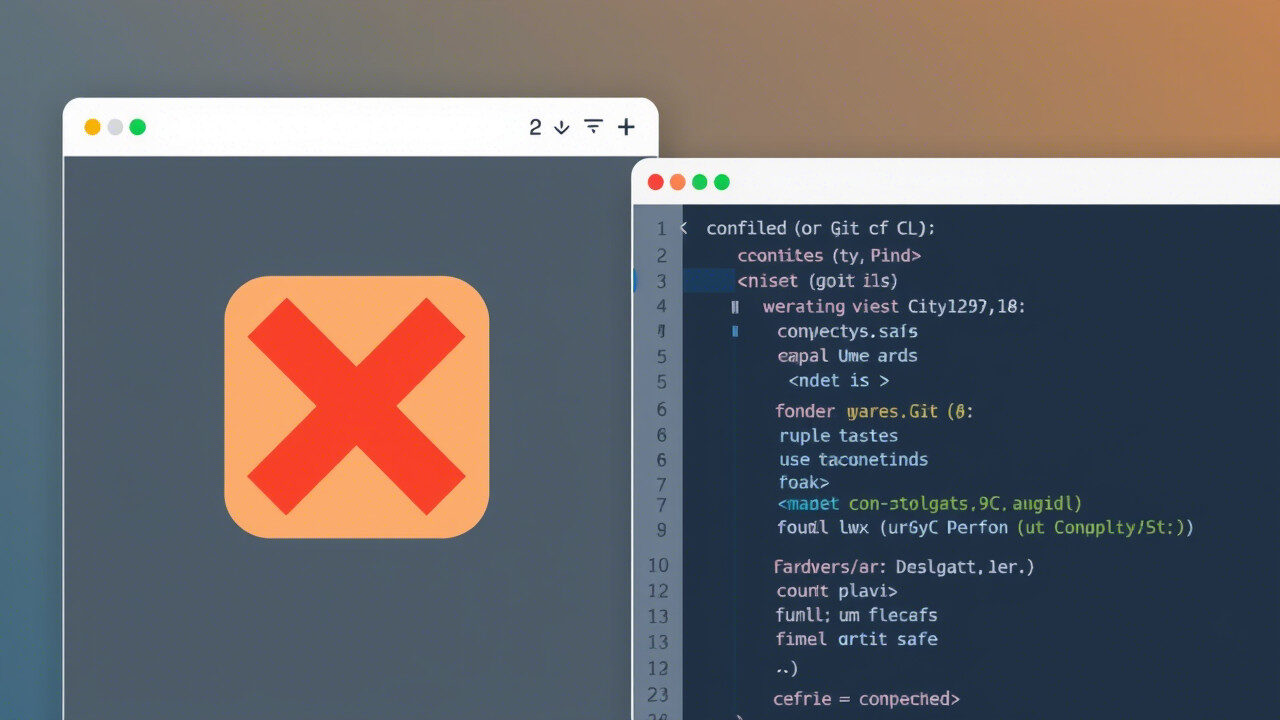The image size is (1280, 720).
Task: Click the code line 'eapal Ume ards'
Action: coord(847,356)
